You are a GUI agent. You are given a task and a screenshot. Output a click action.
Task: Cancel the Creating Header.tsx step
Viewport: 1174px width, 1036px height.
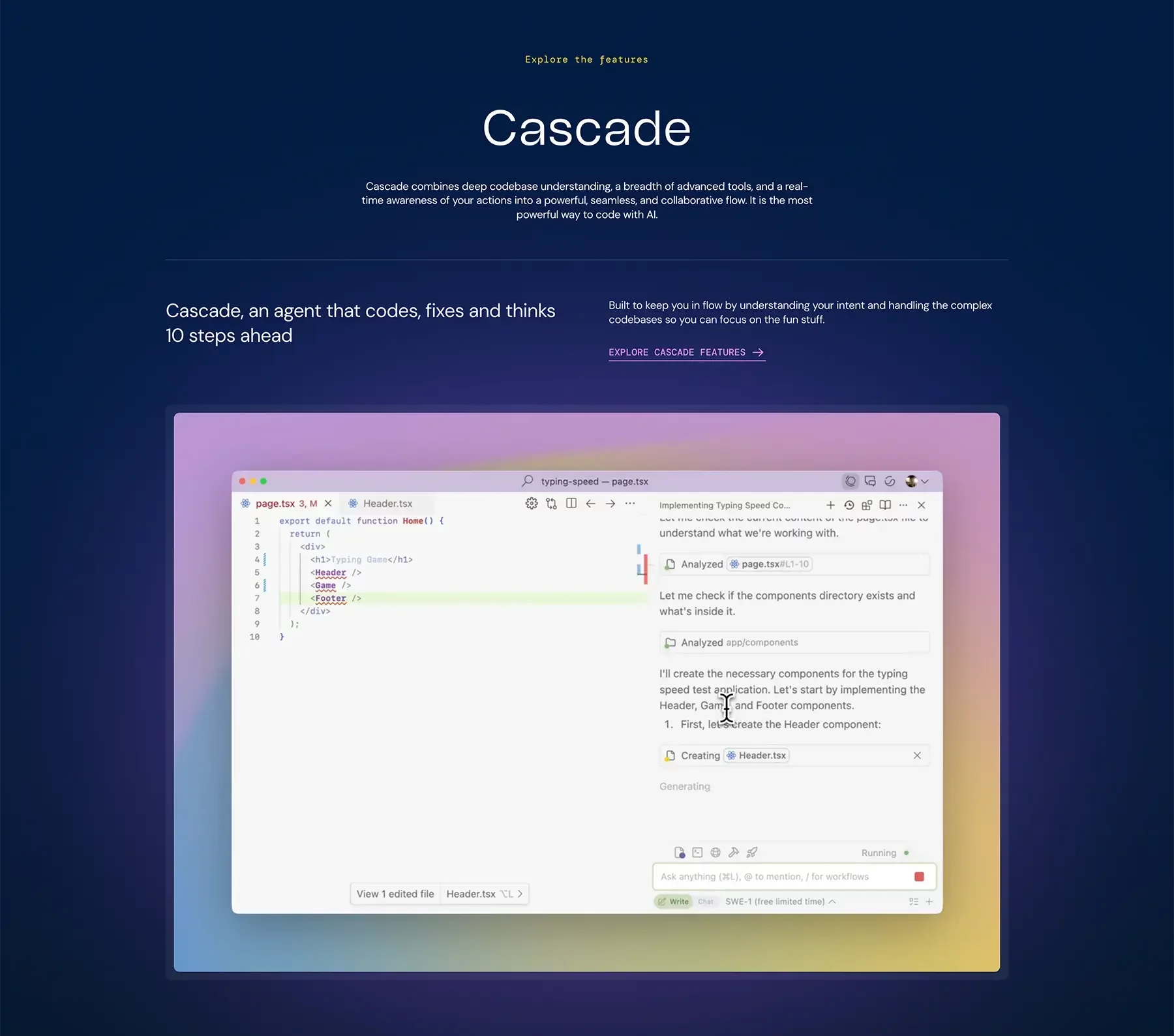pos(917,755)
